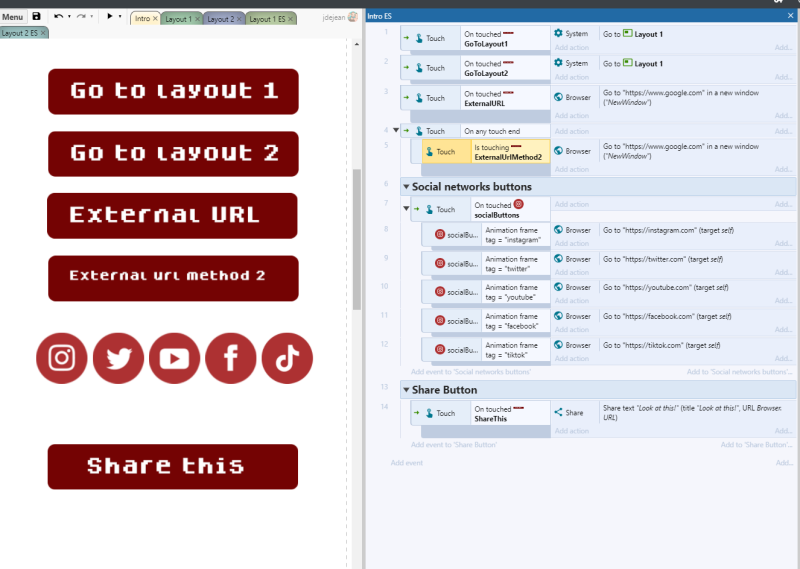This screenshot has height=569, width=800.
Task: Open the Menu button
Action: tap(12, 17)
